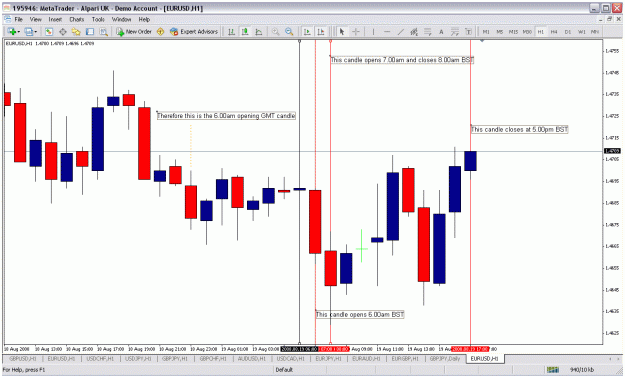Pick the Draw Trendline tool

coord(400,31)
